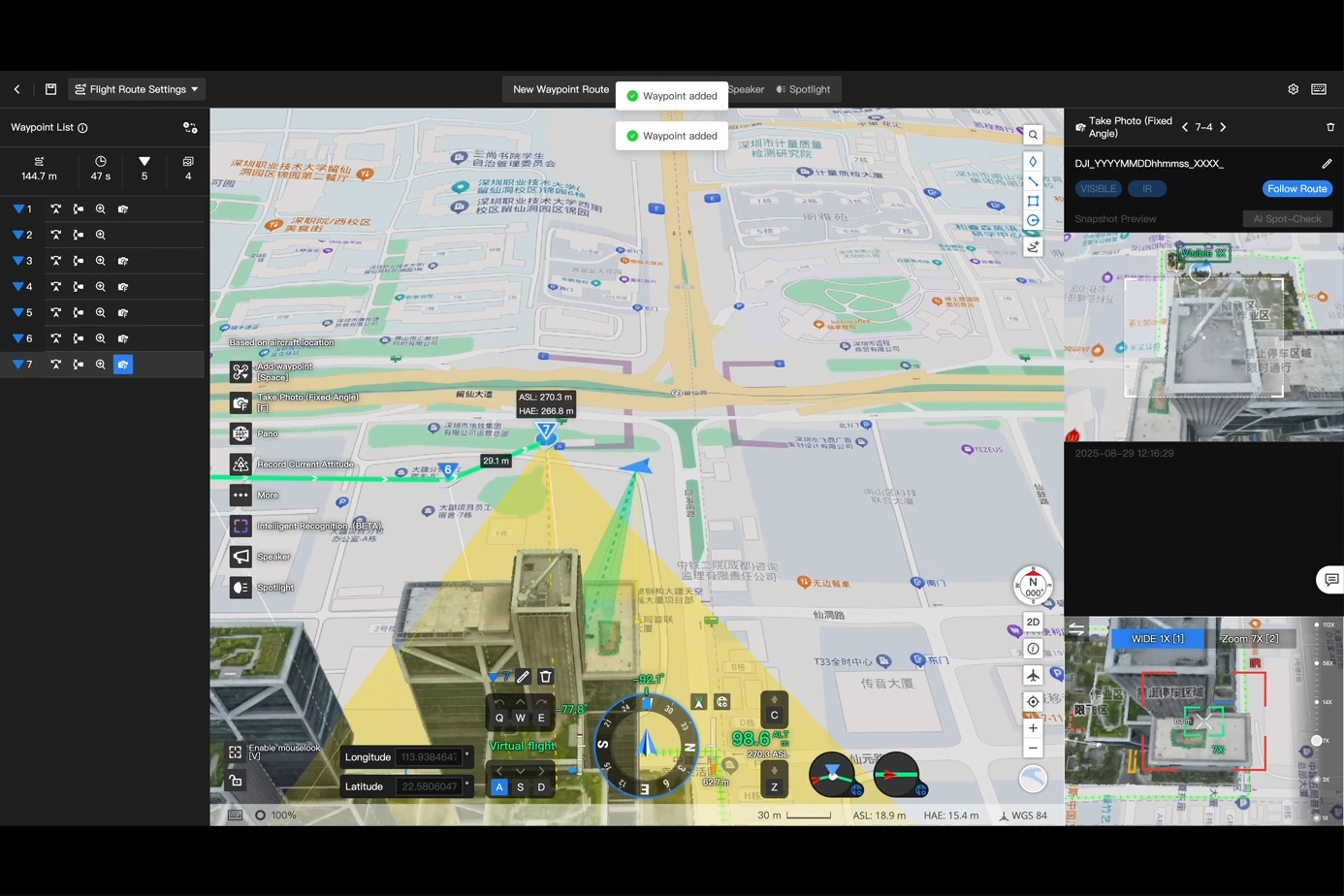This screenshot has height=896, width=1344.
Task: Click the Spotlight icon in action list
Action: 240,588
